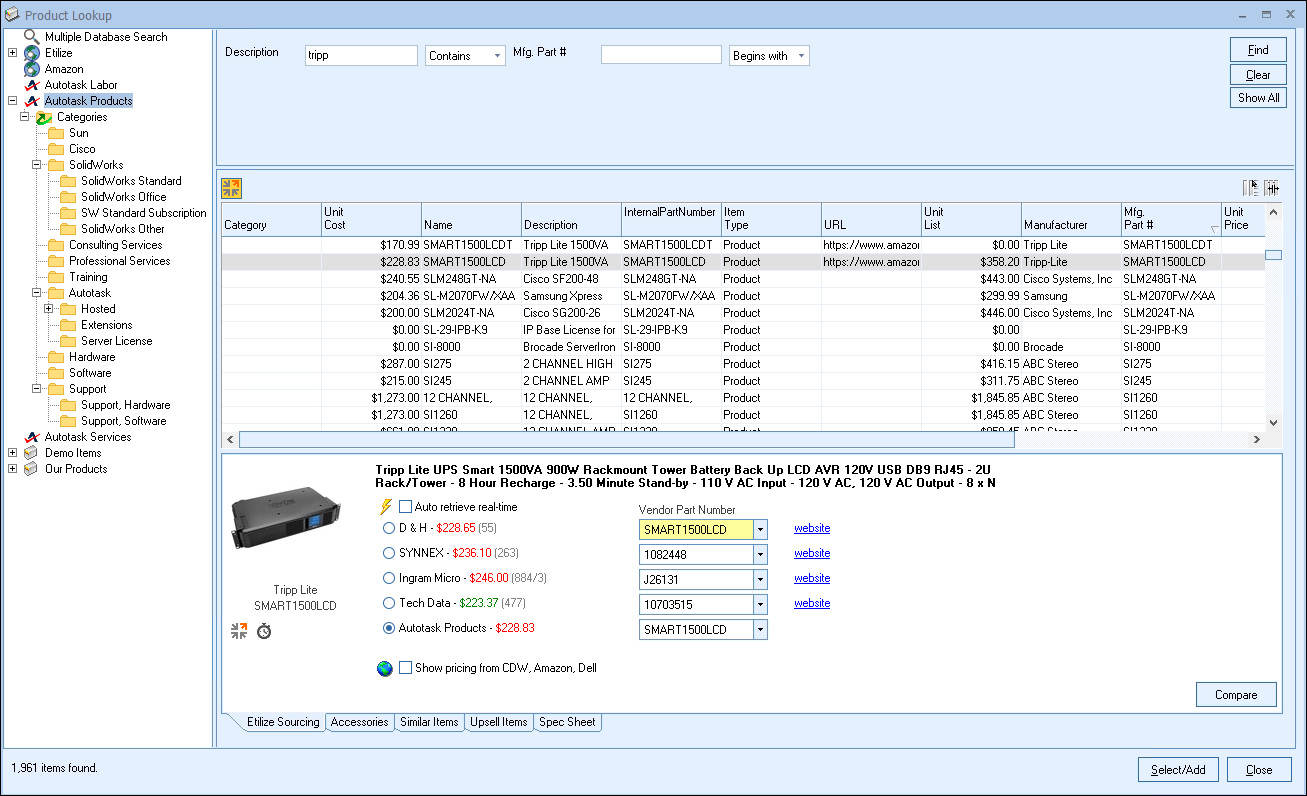
Task: Select the Tech Data vendor radio button
Action: [389, 603]
